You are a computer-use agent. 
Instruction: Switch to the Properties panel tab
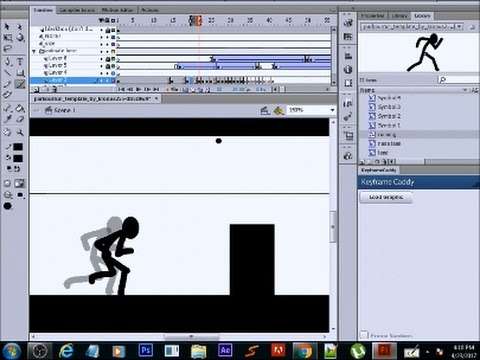373,16
